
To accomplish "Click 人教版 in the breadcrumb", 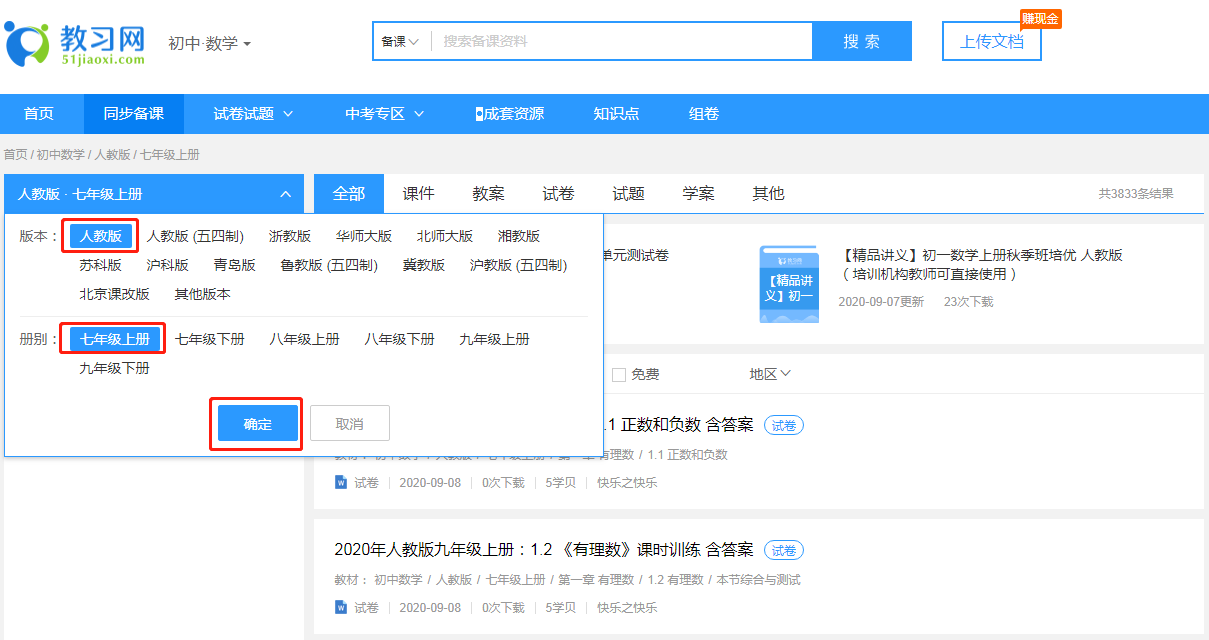I will 112,155.
